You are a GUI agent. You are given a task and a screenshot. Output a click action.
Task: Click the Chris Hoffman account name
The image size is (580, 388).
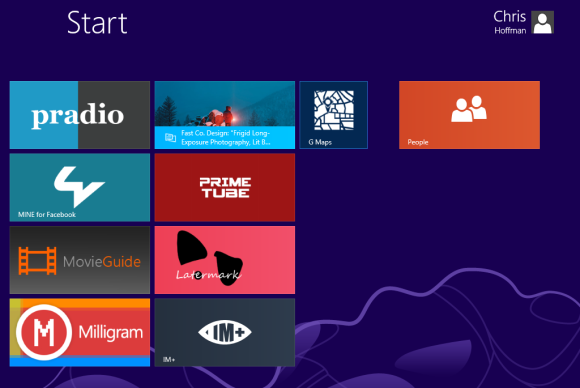[x=510, y=22]
